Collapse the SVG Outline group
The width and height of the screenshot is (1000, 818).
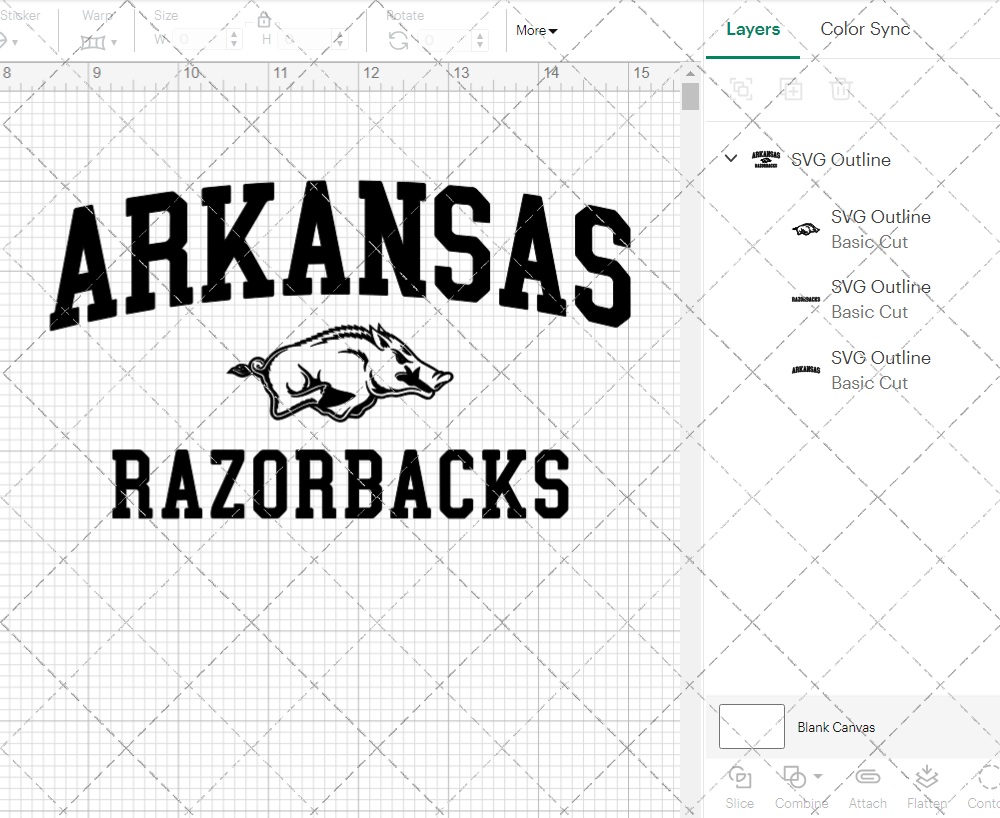pos(730,158)
